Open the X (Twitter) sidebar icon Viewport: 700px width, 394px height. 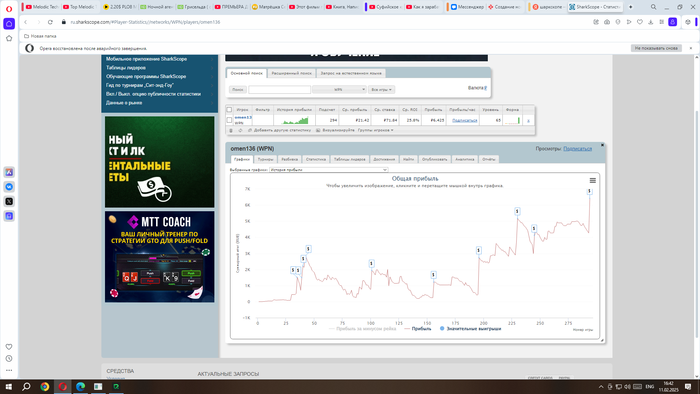point(9,201)
